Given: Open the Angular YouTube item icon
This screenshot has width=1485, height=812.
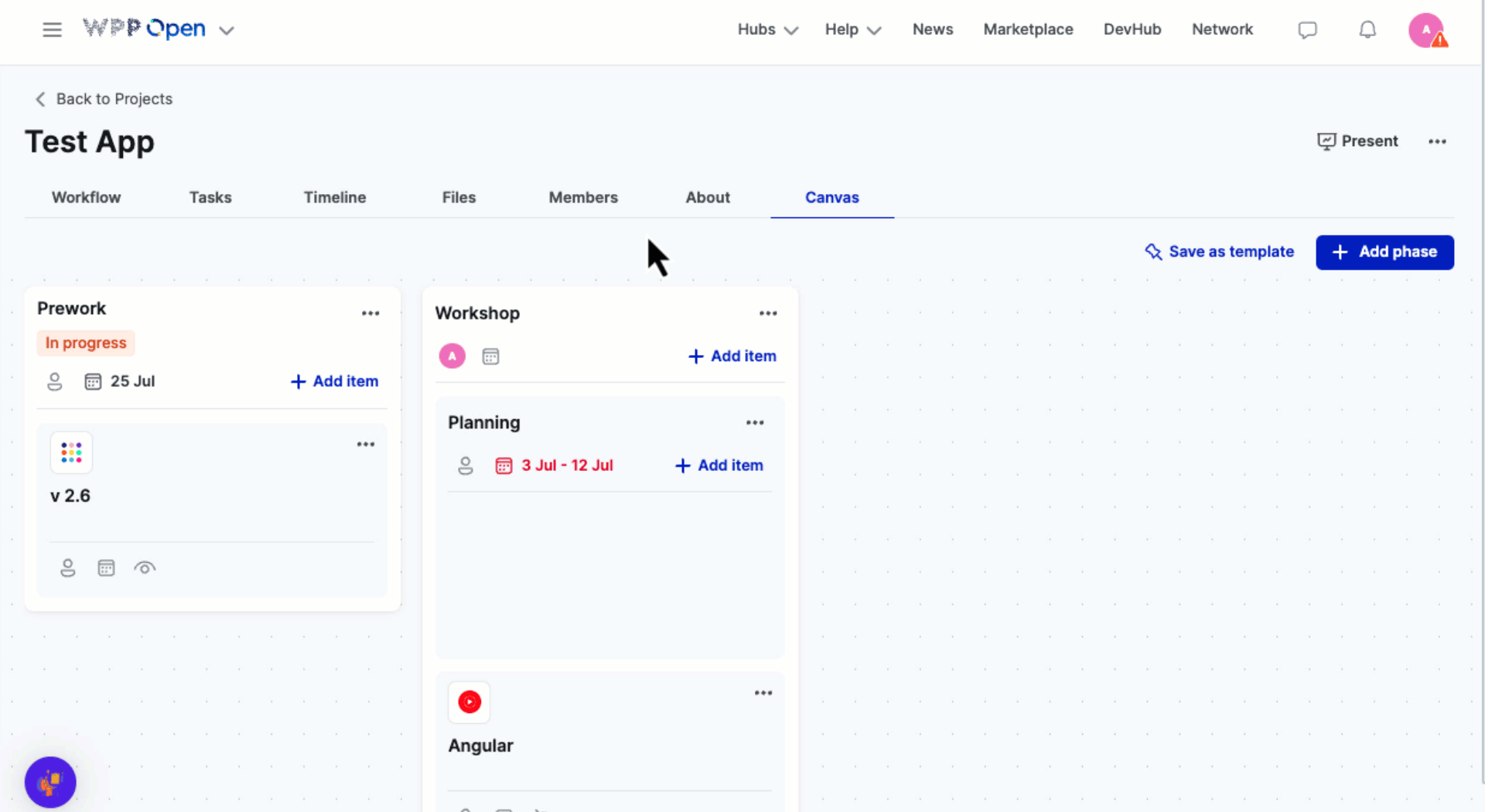Looking at the screenshot, I should pos(469,702).
